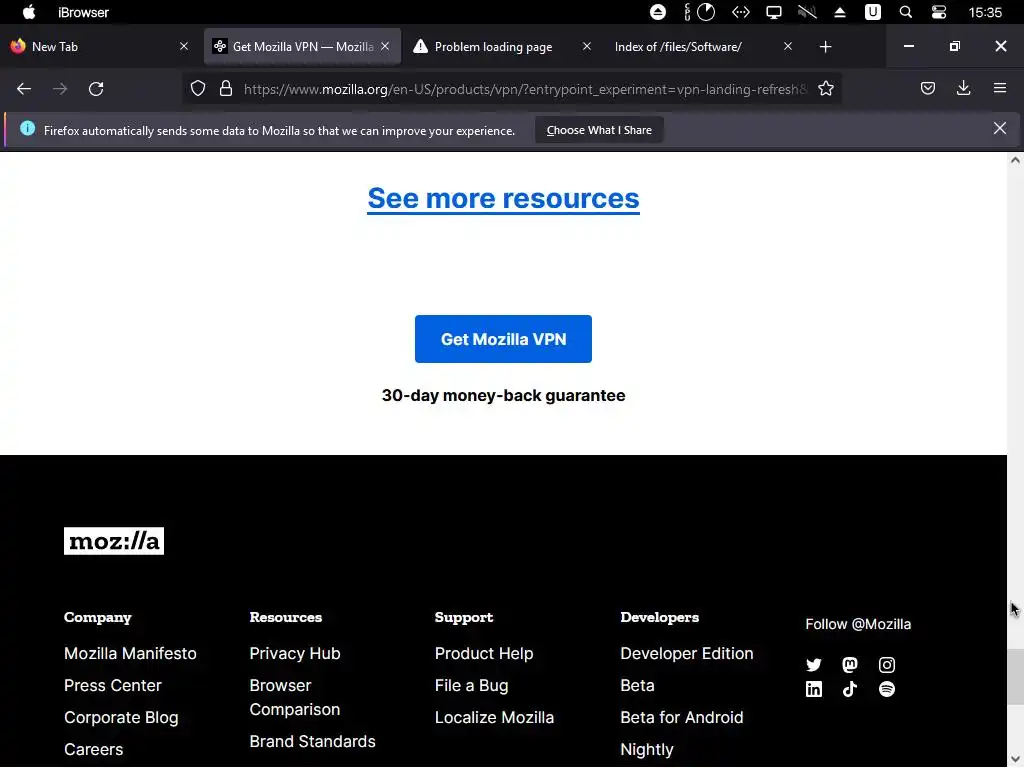Click the U icon in menu bar
Image resolution: width=1024 pixels, height=768 pixels.
pyautogui.click(x=872, y=12)
